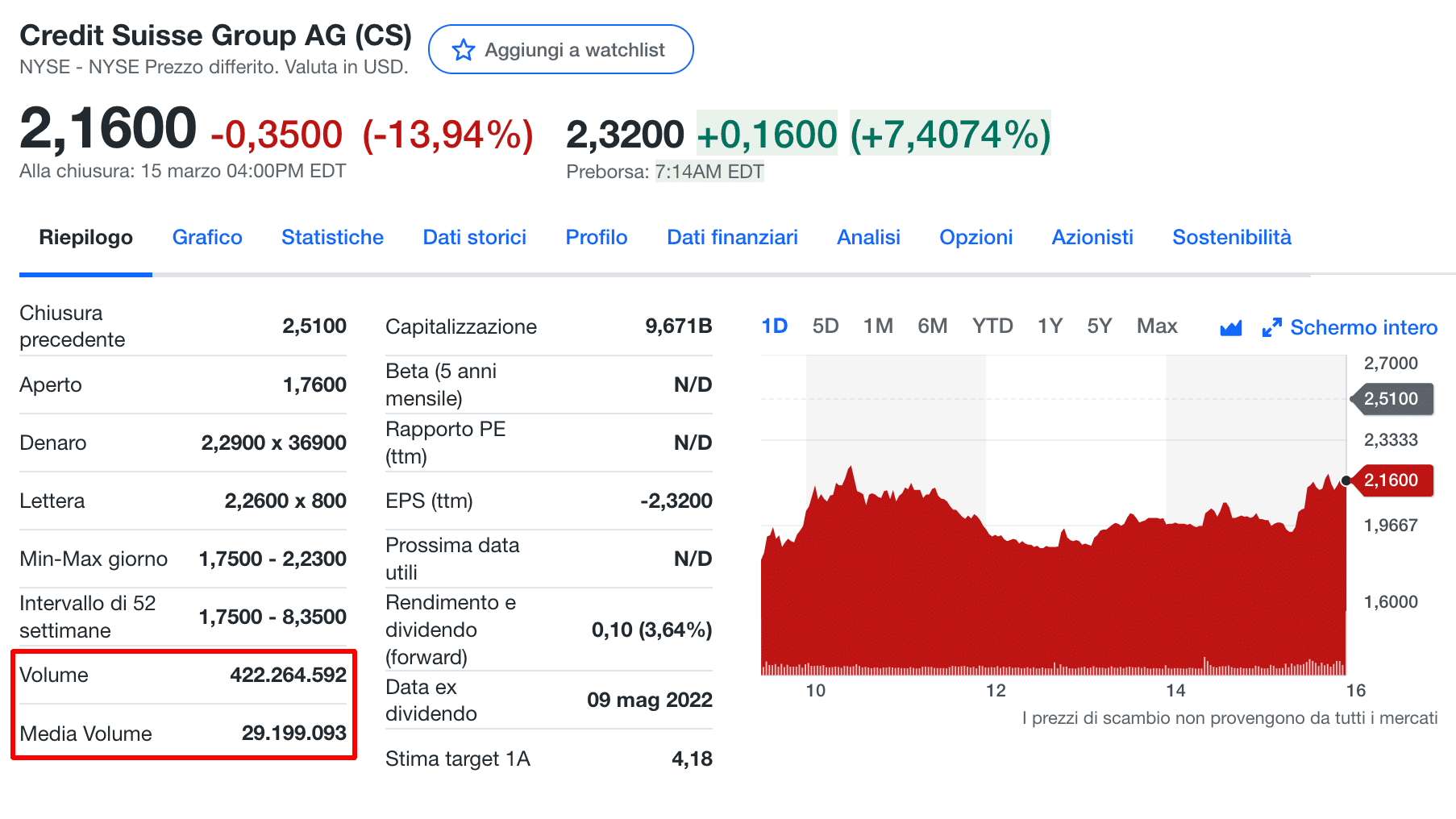
Task: Open the Sostenibilità tab
Action: (1231, 237)
